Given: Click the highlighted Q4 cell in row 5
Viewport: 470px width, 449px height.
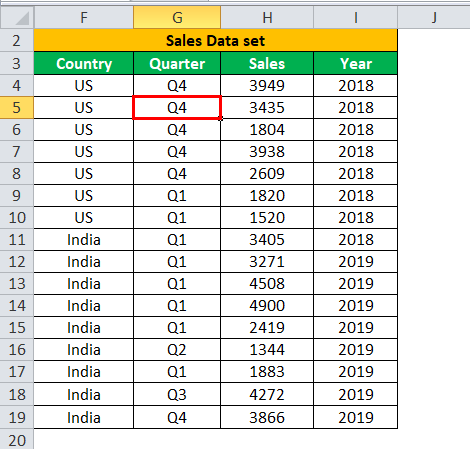Looking at the screenshot, I should coord(177,108).
